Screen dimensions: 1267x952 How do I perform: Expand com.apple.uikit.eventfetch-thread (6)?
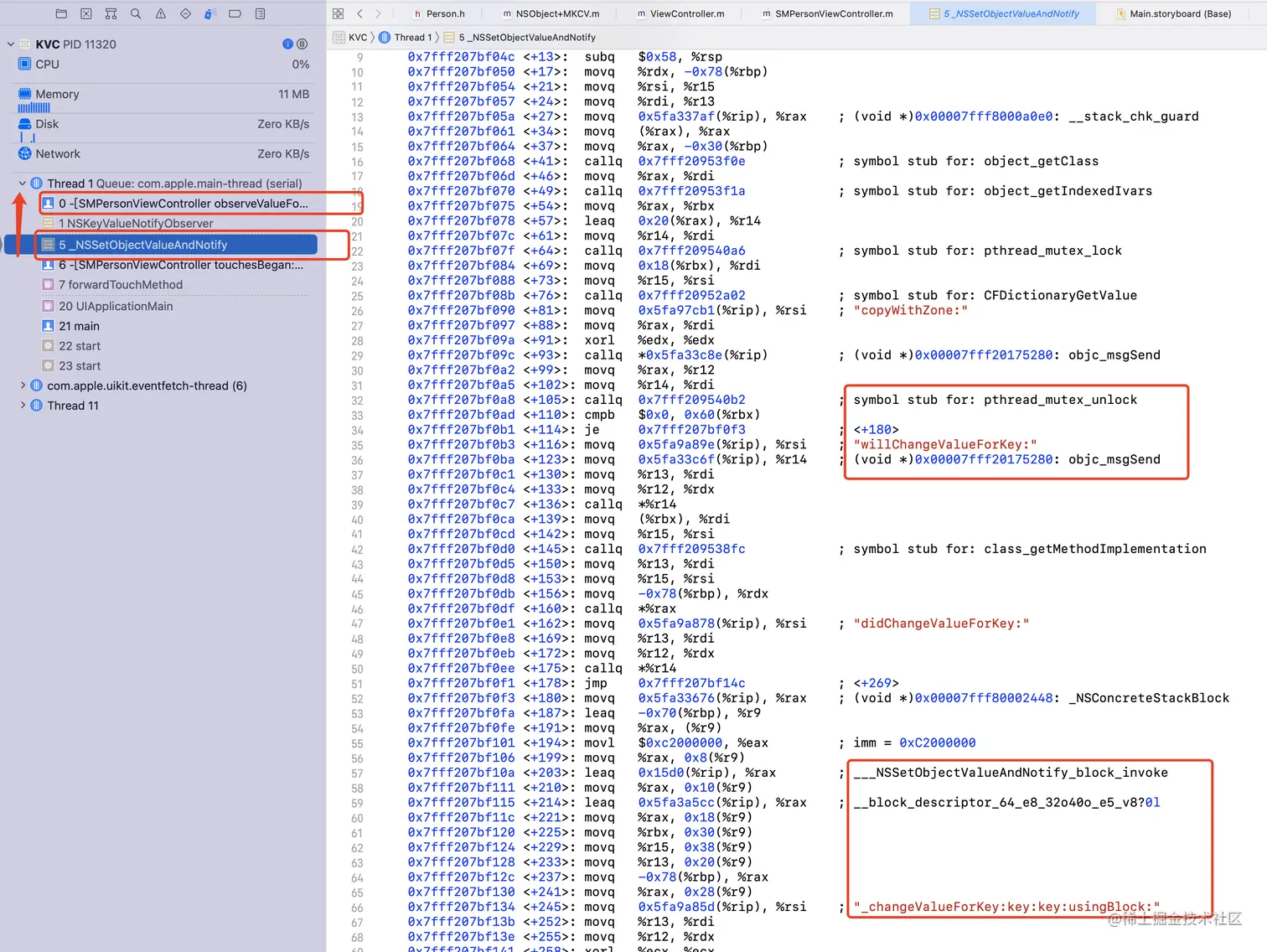[23, 385]
